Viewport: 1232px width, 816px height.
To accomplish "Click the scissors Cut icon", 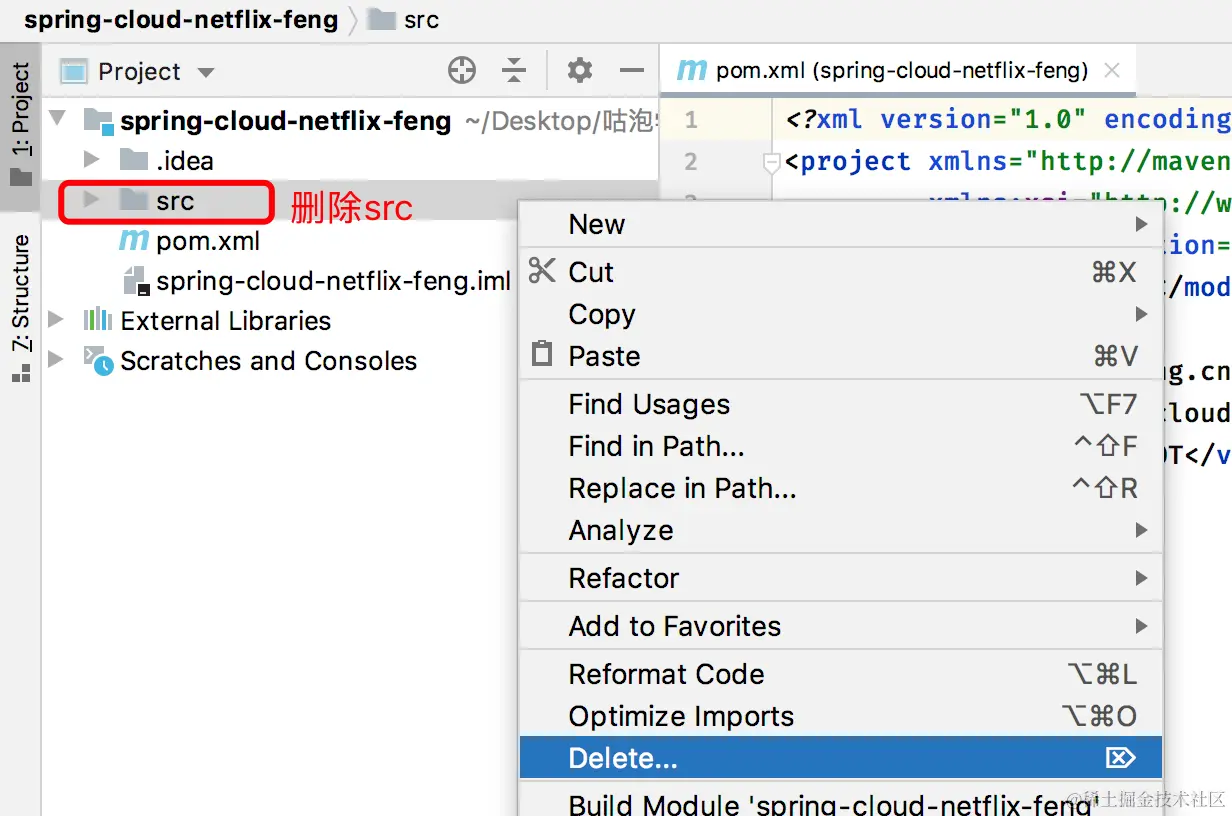I will pyautogui.click(x=542, y=272).
